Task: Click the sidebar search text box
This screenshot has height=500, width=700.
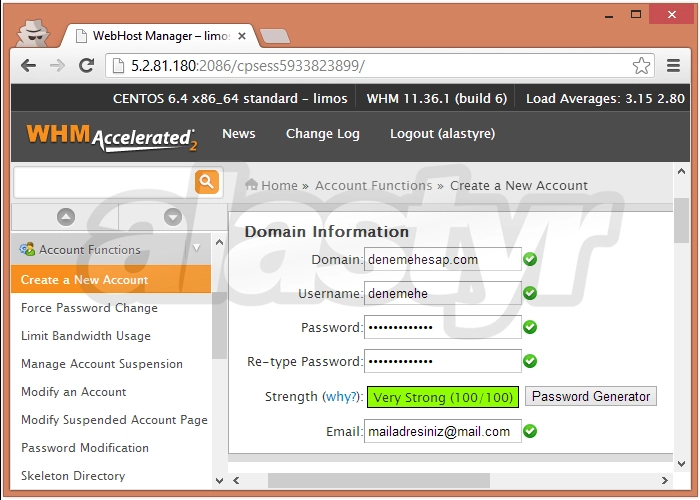Action: point(104,182)
